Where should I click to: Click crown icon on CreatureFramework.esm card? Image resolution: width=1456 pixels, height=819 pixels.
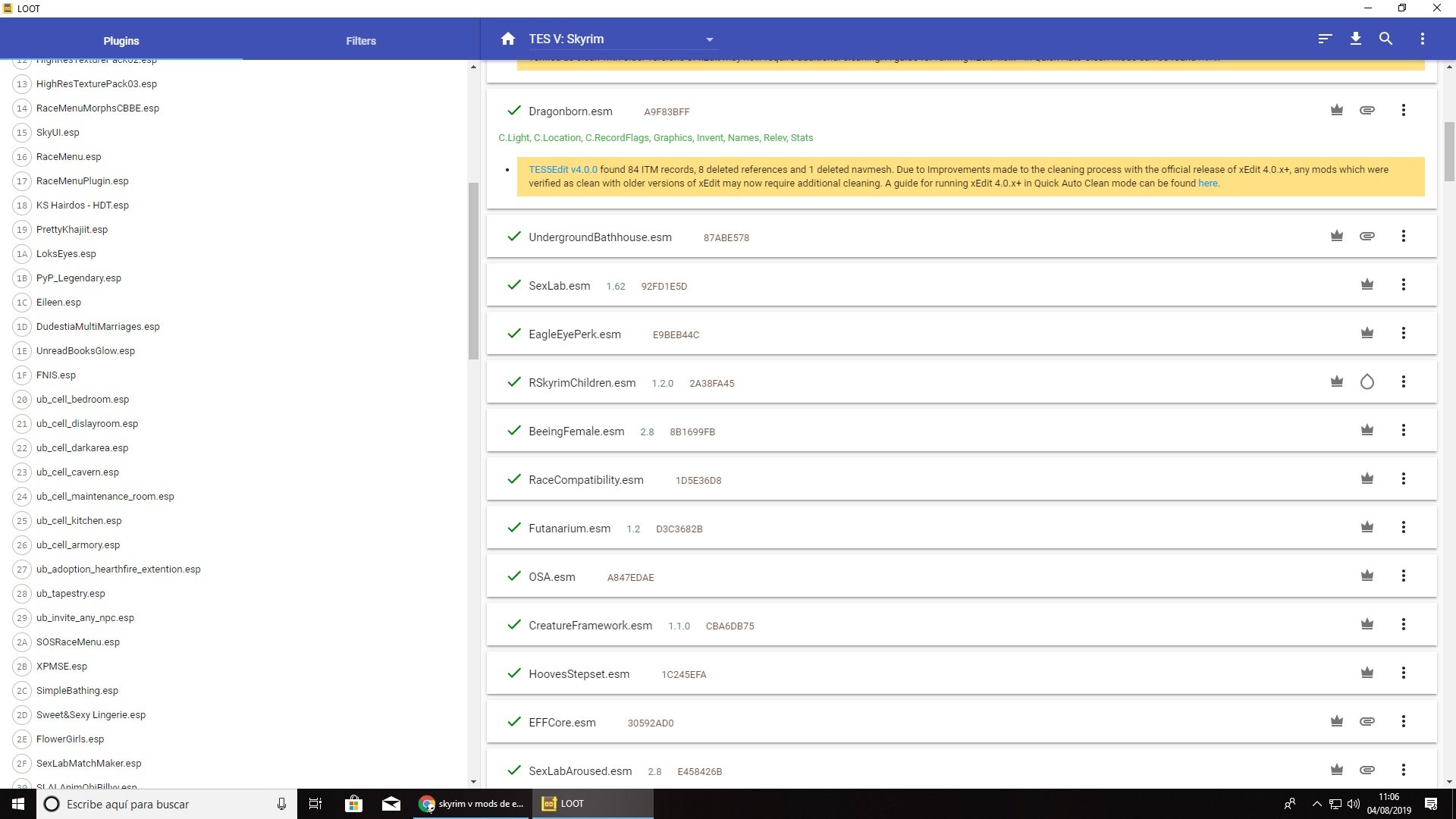tap(1367, 624)
